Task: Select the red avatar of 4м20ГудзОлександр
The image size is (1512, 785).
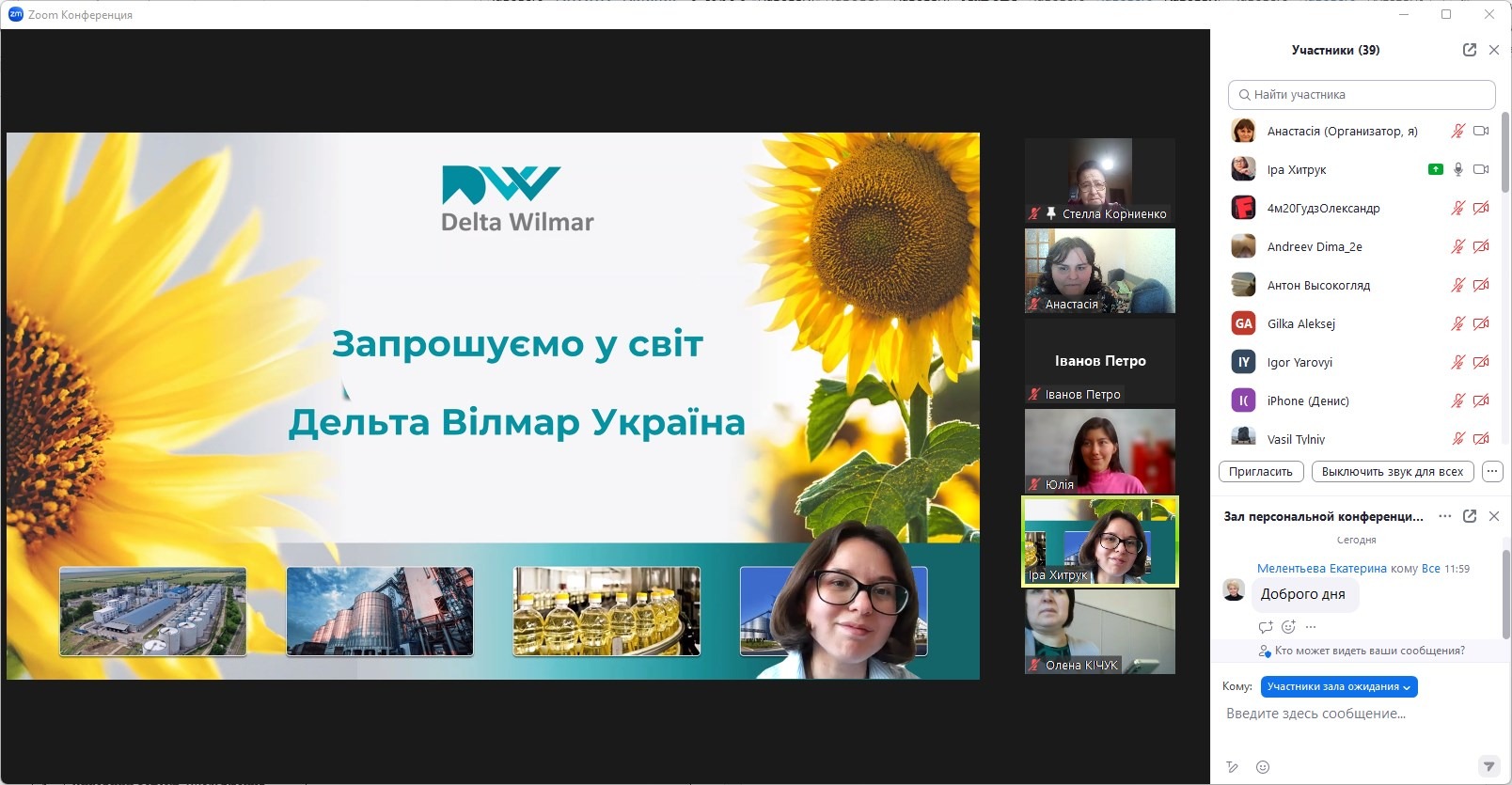Action: 1243,208
